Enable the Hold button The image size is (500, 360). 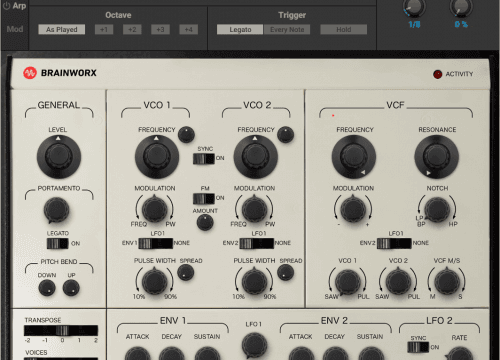[x=344, y=29]
